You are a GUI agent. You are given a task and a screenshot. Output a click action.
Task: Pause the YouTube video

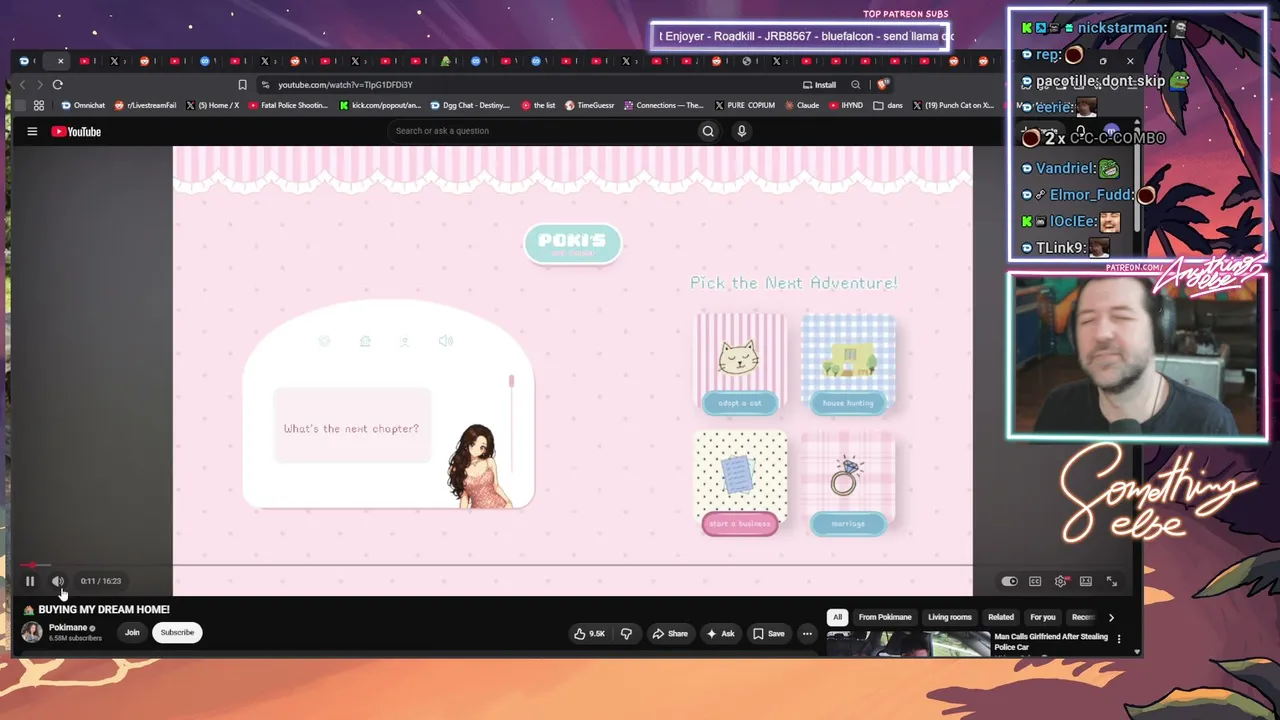coord(30,581)
